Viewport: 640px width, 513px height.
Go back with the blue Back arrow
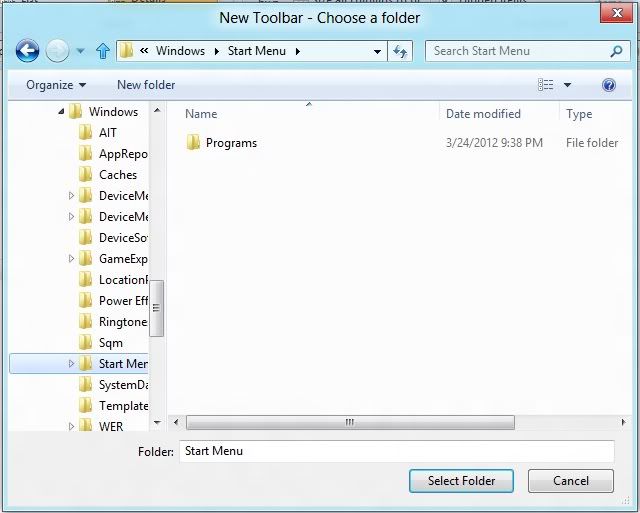coord(27,51)
